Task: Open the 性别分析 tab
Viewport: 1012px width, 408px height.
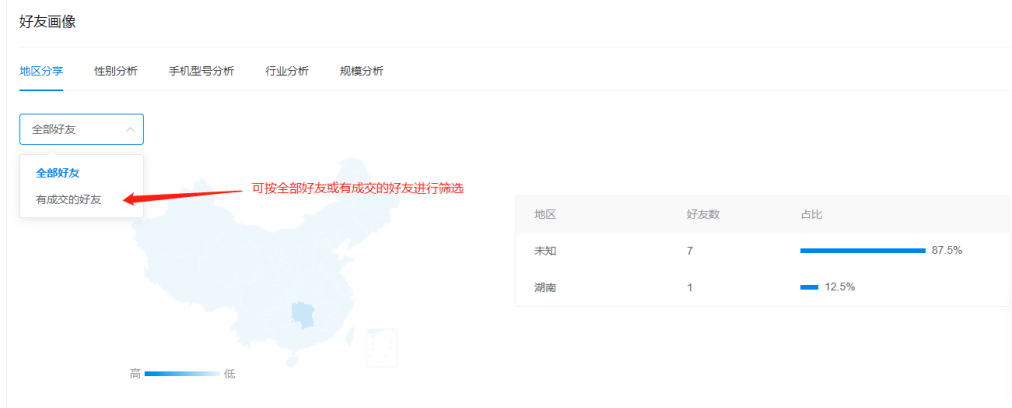Action: pyautogui.click(x=116, y=71)
